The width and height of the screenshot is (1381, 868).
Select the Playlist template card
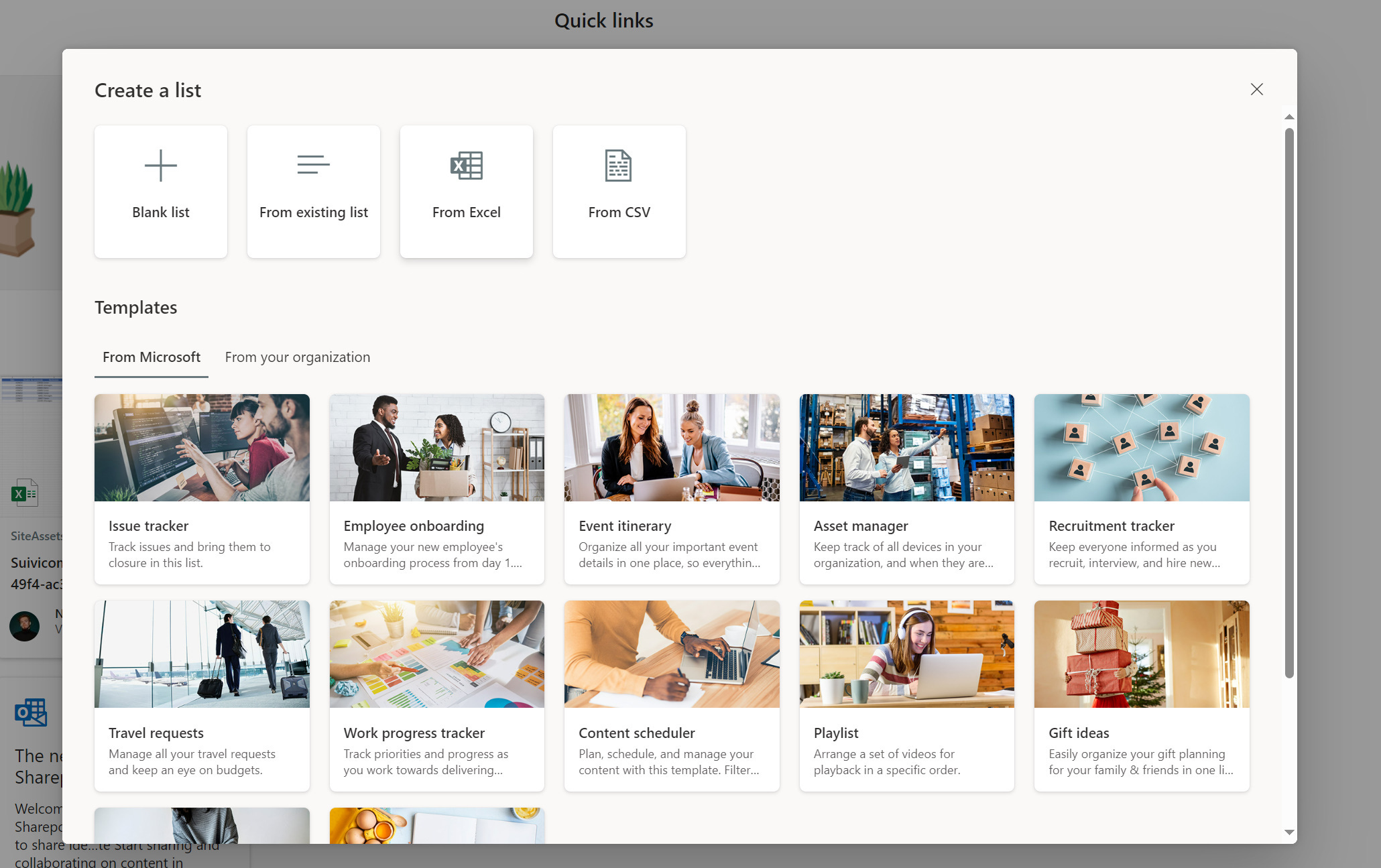pos(906,696)
